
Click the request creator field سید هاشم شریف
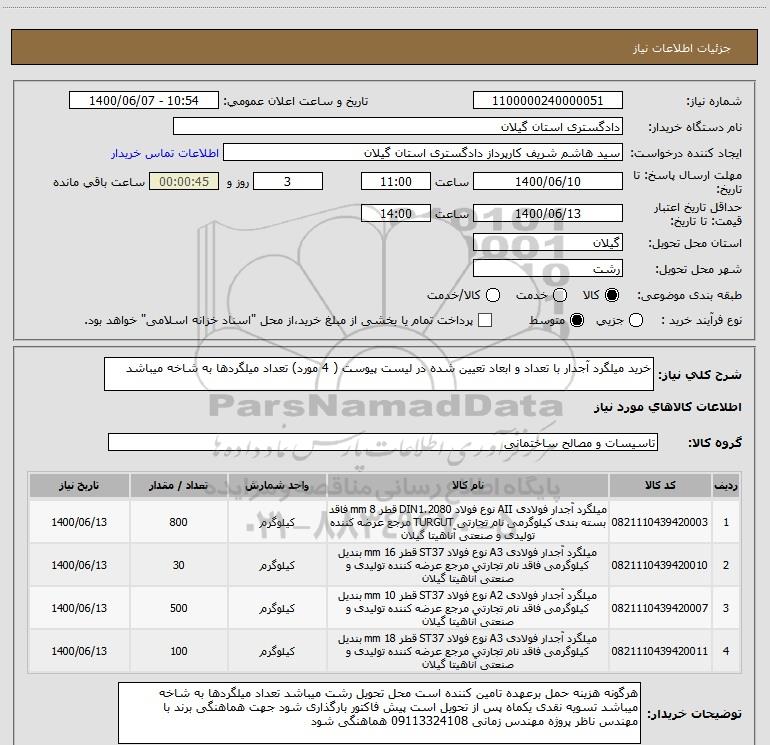(x=423, y=152)
